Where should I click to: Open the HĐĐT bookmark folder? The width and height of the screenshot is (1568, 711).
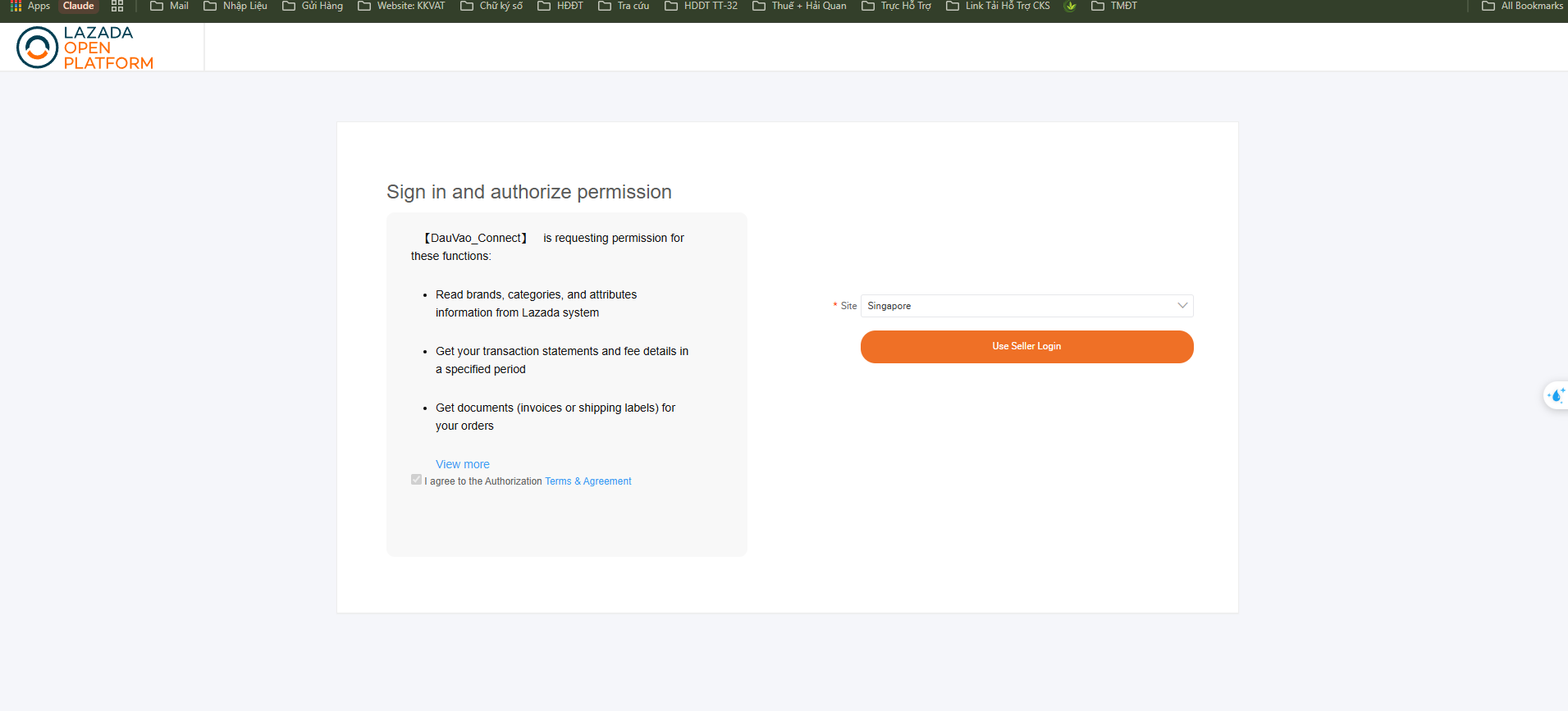(560, 6)
